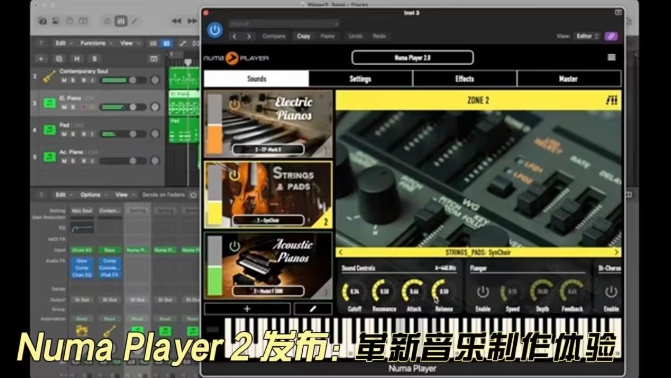Viewport: 671px width, 378px height.
Task: Adjust the Cutoff knob in Sound Controls
Action: pos(354,292)
